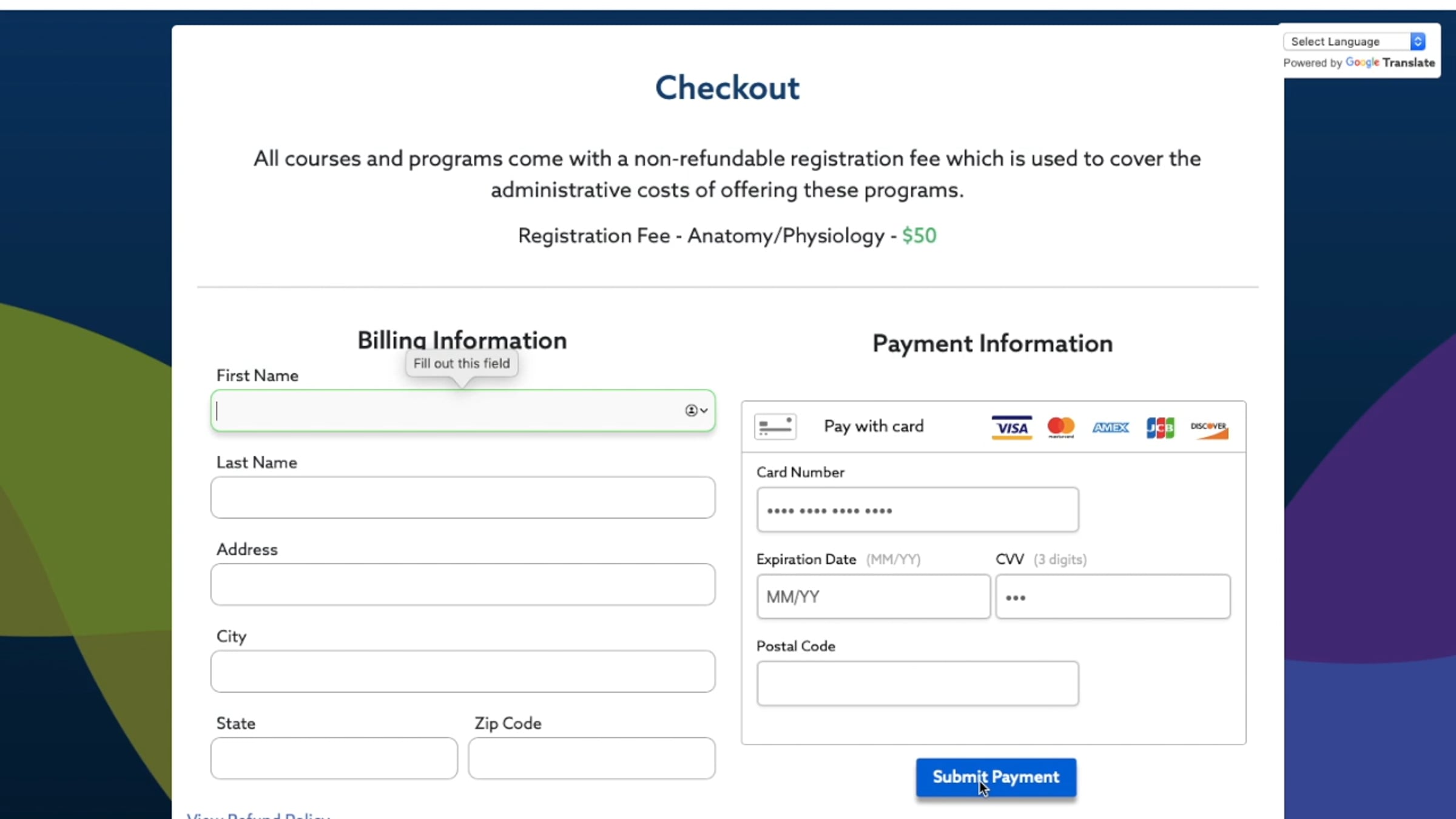Select the City text field
This screenshot has width=1456, height=819.
click(463, 672)
